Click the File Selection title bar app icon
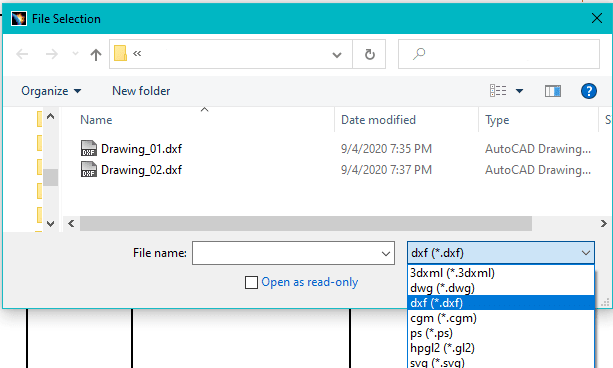 [19, 18]
